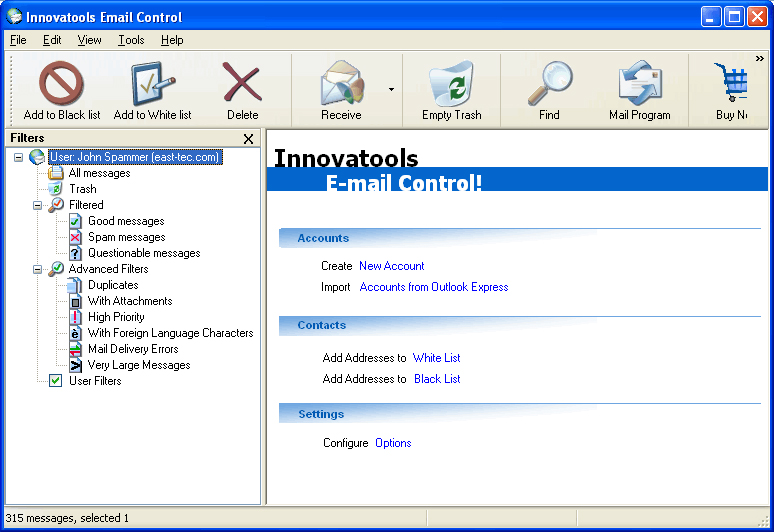Select Mail Delivery Errors filter
774x532 pixels.
tap(133, 349)
